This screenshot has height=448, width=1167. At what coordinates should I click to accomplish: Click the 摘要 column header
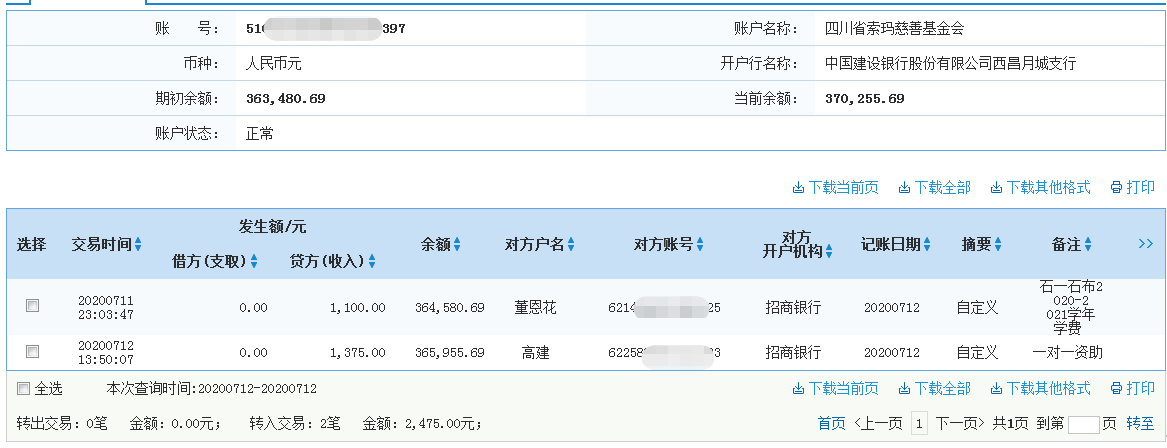click(976, 244)
